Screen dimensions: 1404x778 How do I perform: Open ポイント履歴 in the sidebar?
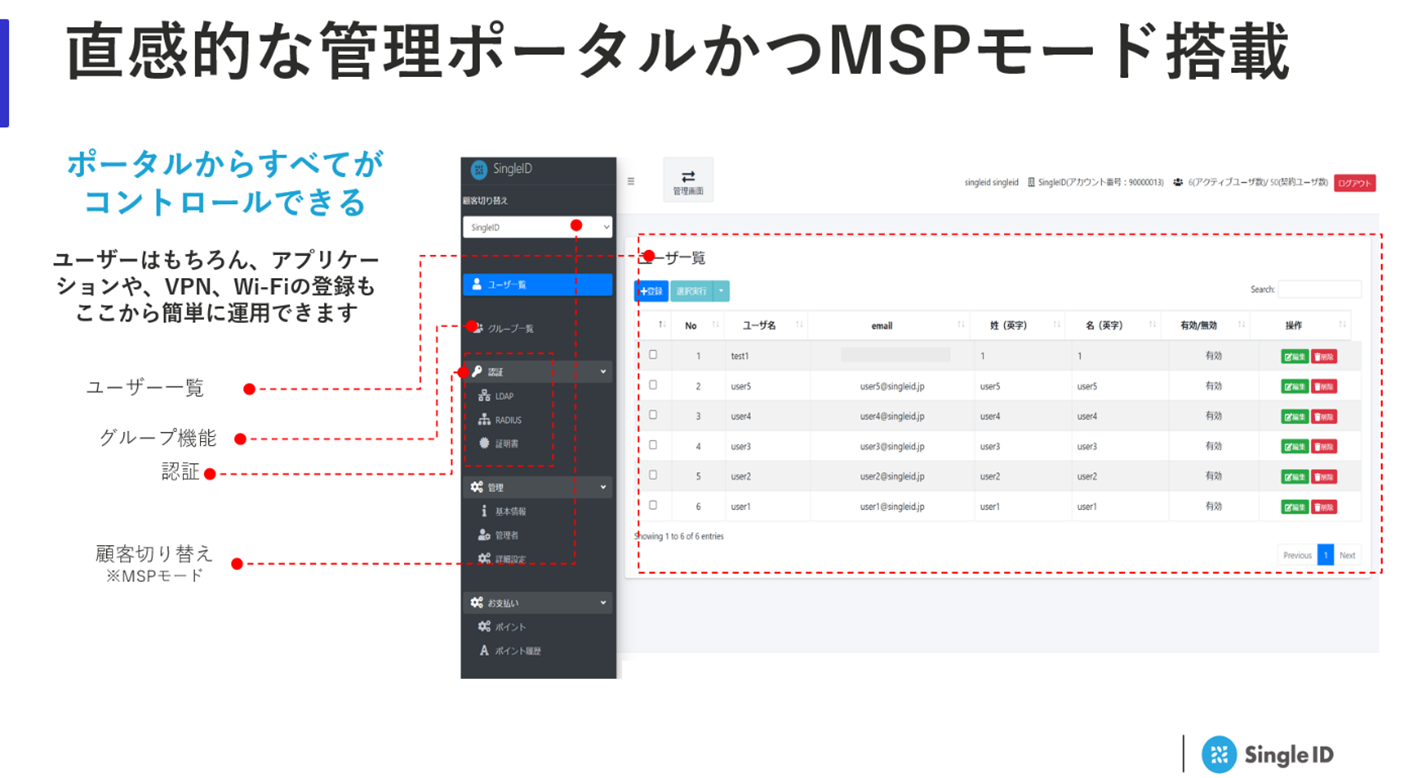[x=518, y=651]
